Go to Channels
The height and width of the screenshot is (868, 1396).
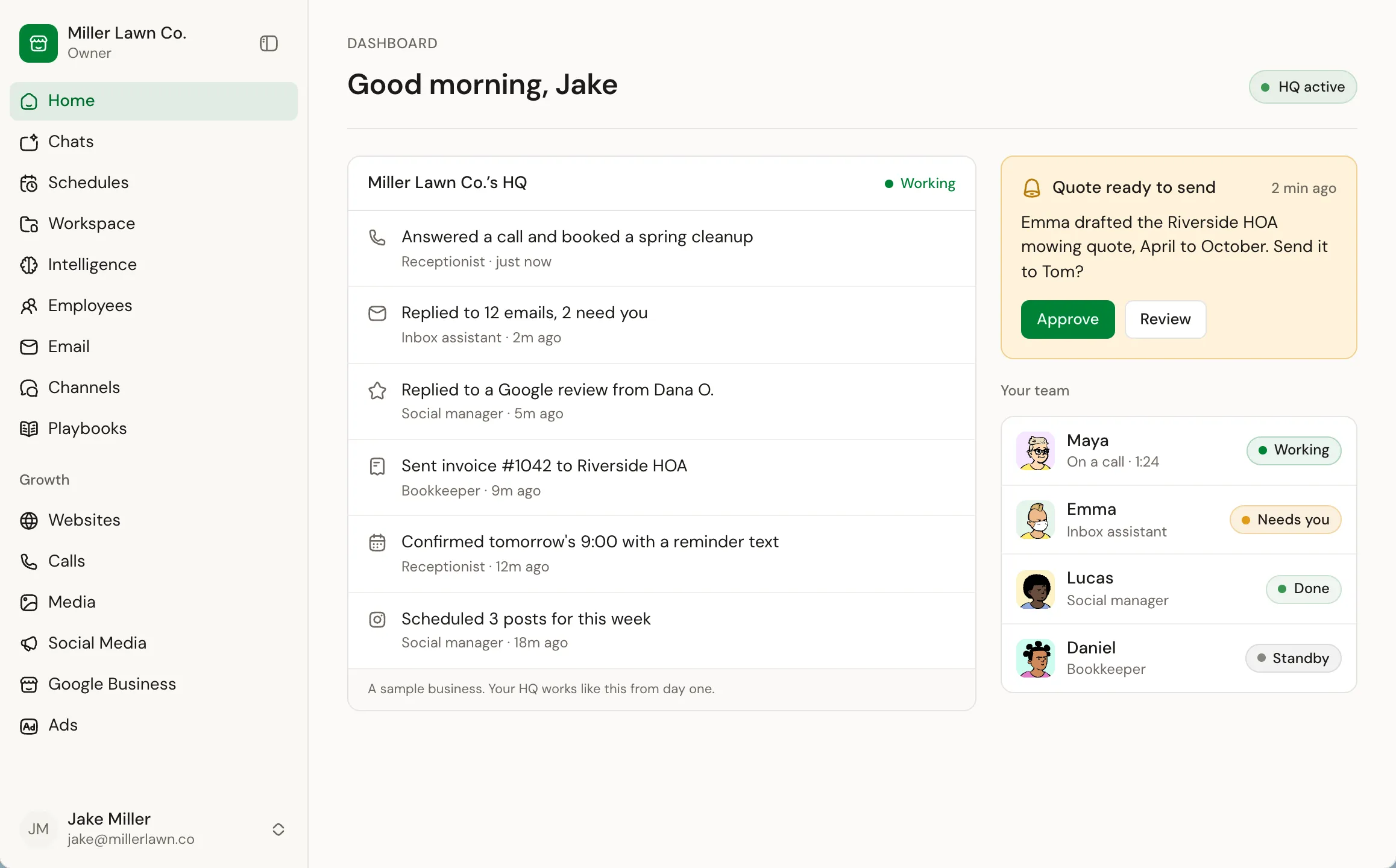click(x=154, y=388)
